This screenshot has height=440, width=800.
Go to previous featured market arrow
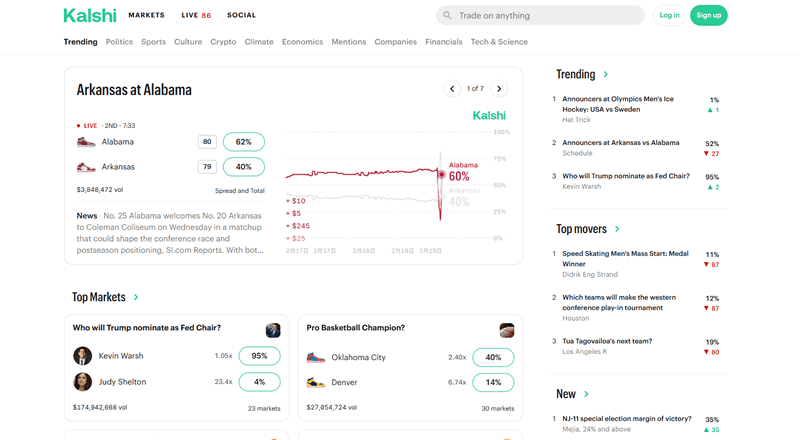452,89
